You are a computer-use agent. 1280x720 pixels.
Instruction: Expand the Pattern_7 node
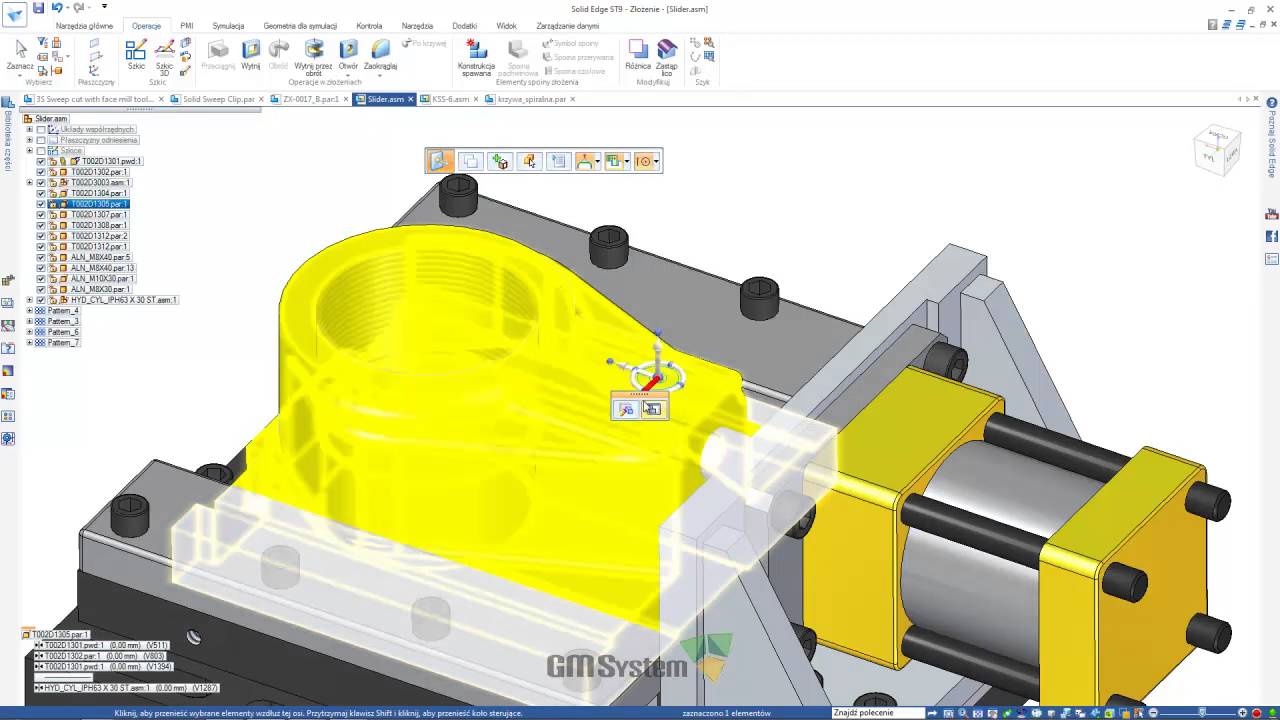pyautogui.click(x=30, y=343)
